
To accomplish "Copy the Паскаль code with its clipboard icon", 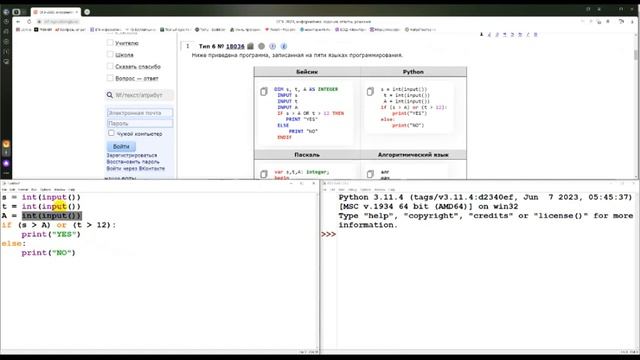I will point(264,174).
